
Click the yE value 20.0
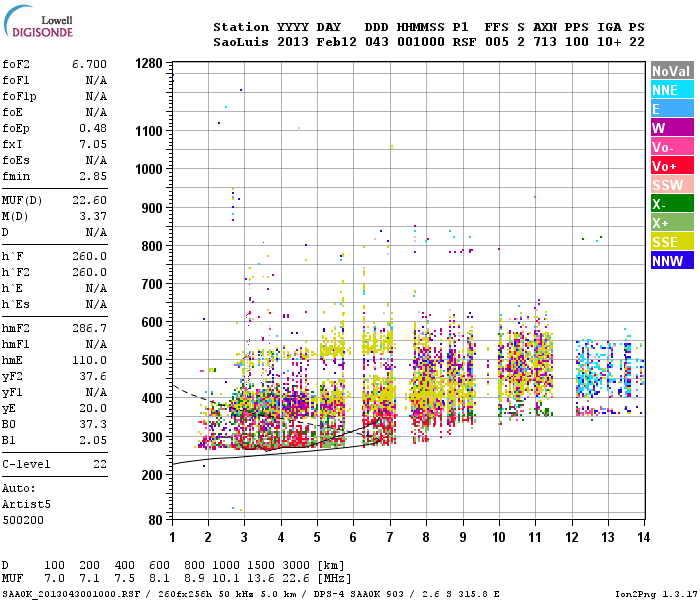pos(93,408)
